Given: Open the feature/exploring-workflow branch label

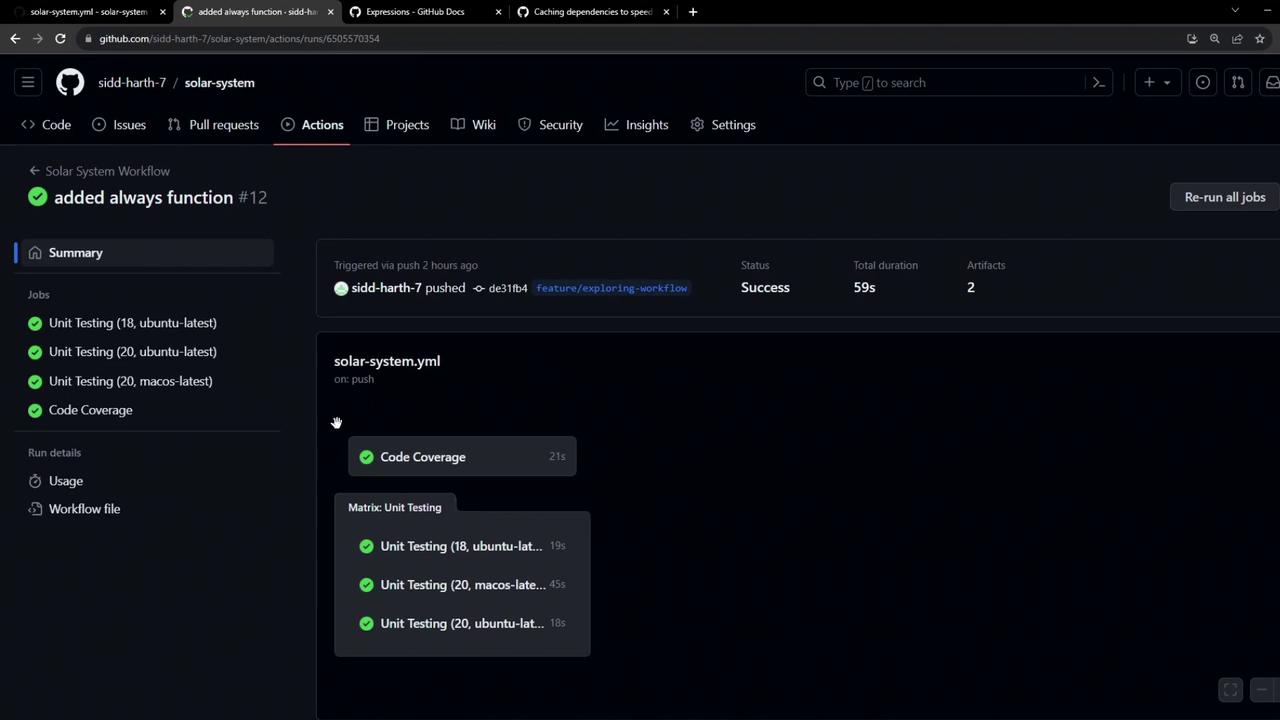Looking at the screenshot, I should point(612,288).
